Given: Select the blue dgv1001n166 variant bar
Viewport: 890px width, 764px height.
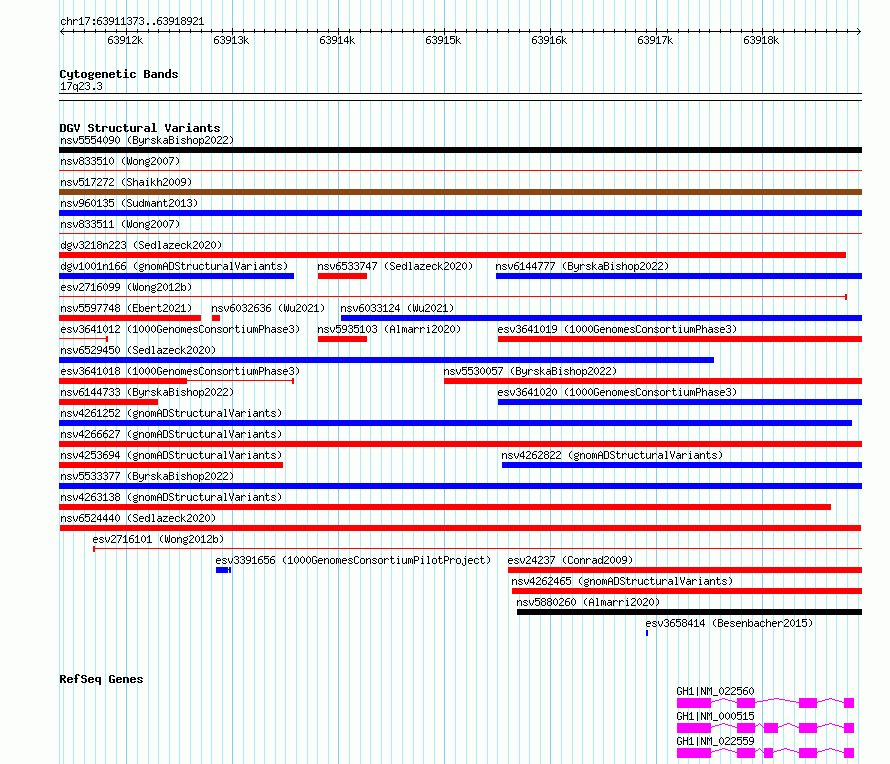Looking at the screenshot, I should coord(177,276).
